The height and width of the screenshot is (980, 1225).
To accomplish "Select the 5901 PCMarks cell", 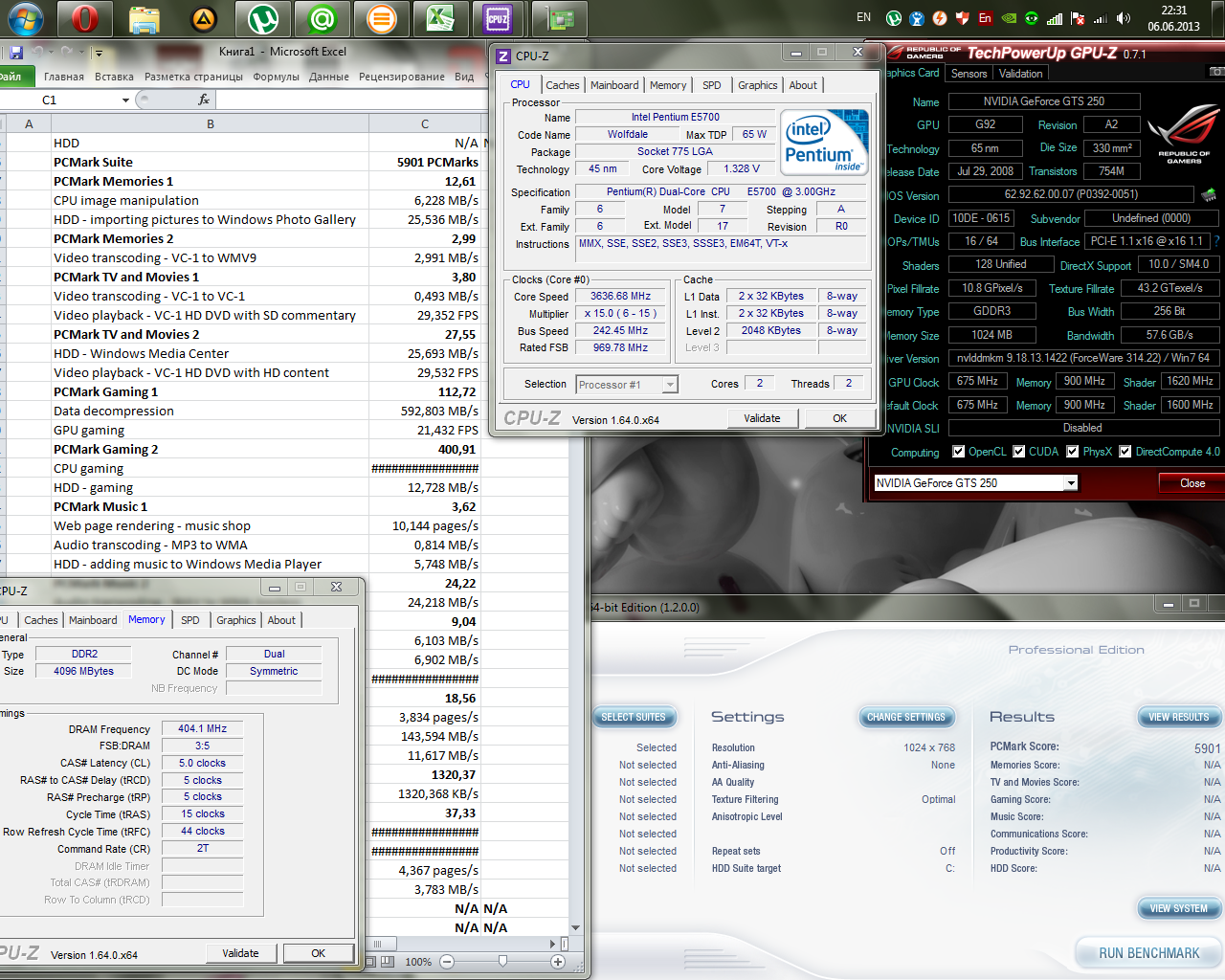I will click(425, 162).
